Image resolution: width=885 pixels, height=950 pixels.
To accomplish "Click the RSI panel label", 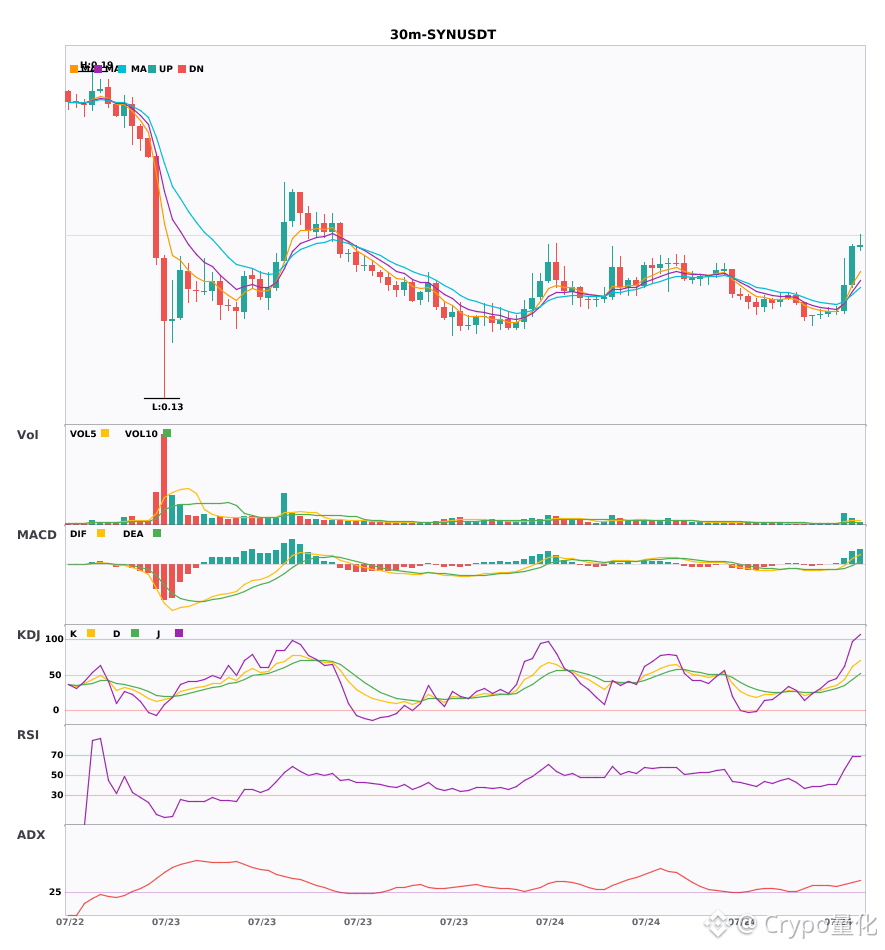I will [x=28, y=735].
